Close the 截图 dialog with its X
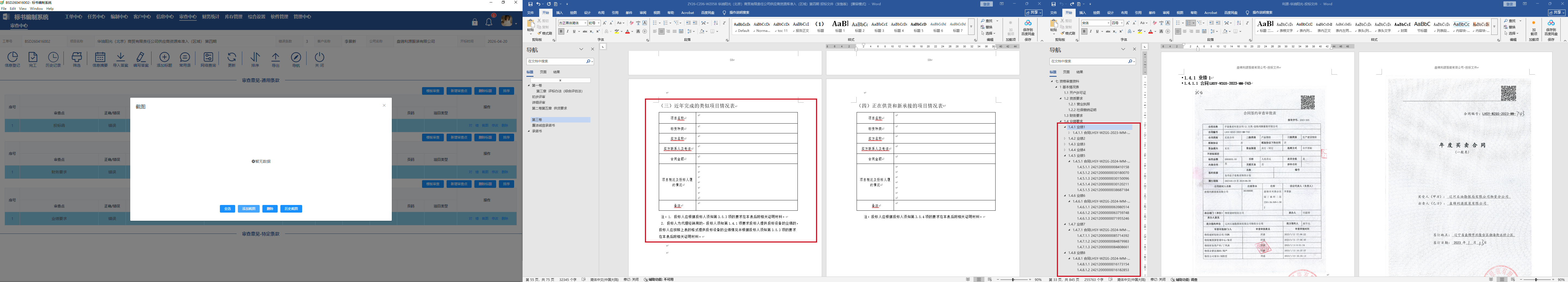The image size is (1568, 282). [x=384, y=106]
